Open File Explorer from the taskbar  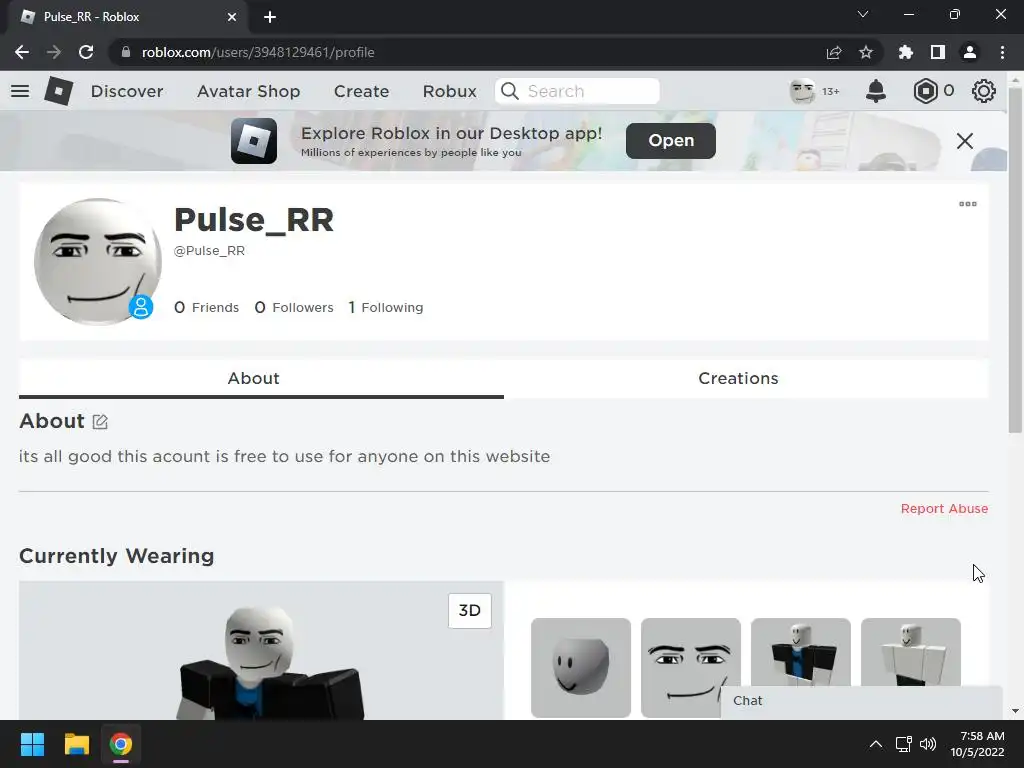pos(76,744)
